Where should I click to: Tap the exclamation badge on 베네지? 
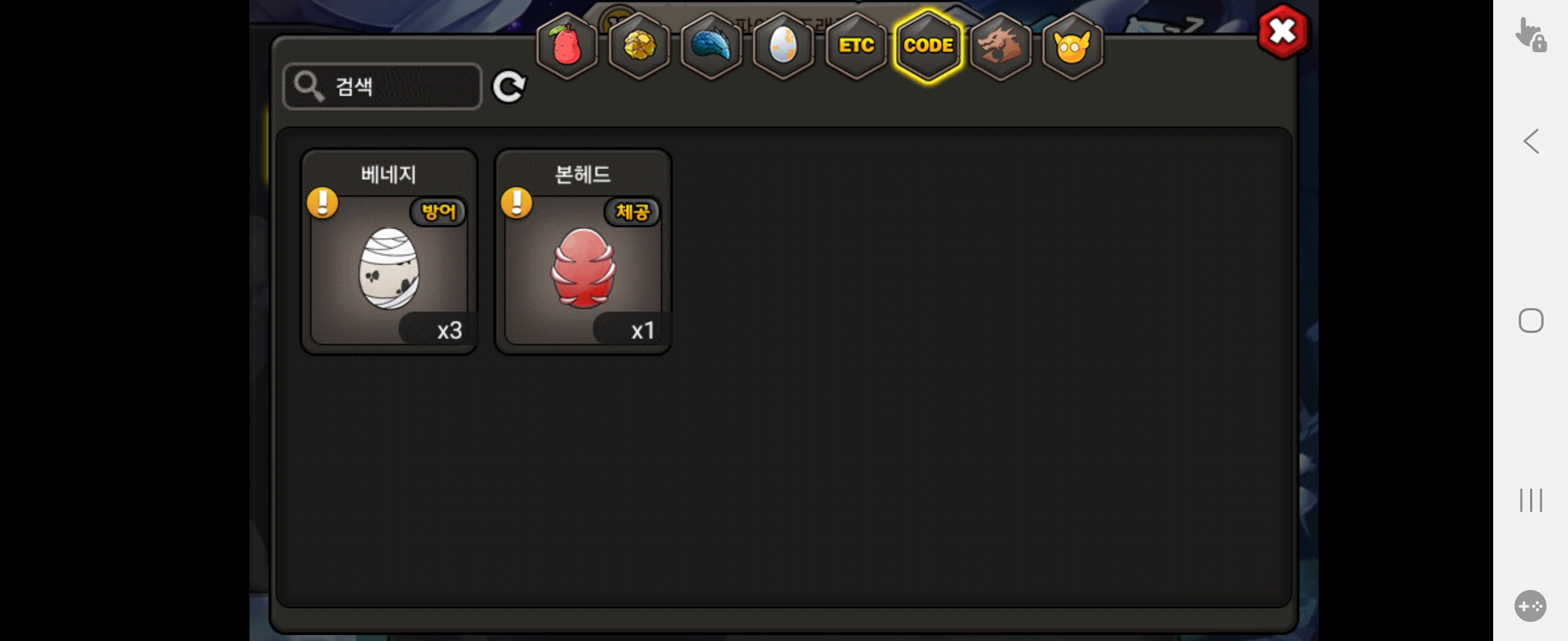click(323, 202)
